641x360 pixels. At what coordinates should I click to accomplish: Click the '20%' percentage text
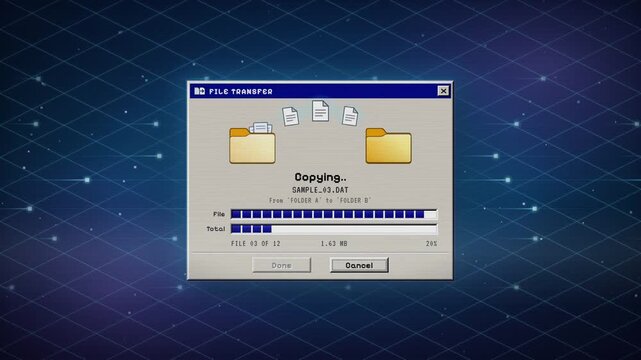pyautogui.click(x=431, y=244)
